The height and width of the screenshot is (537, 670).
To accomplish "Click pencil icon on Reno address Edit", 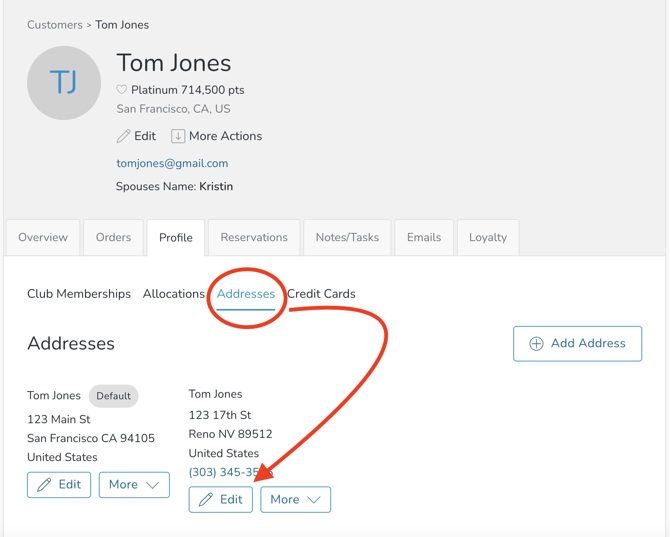I will pos(206,500).
